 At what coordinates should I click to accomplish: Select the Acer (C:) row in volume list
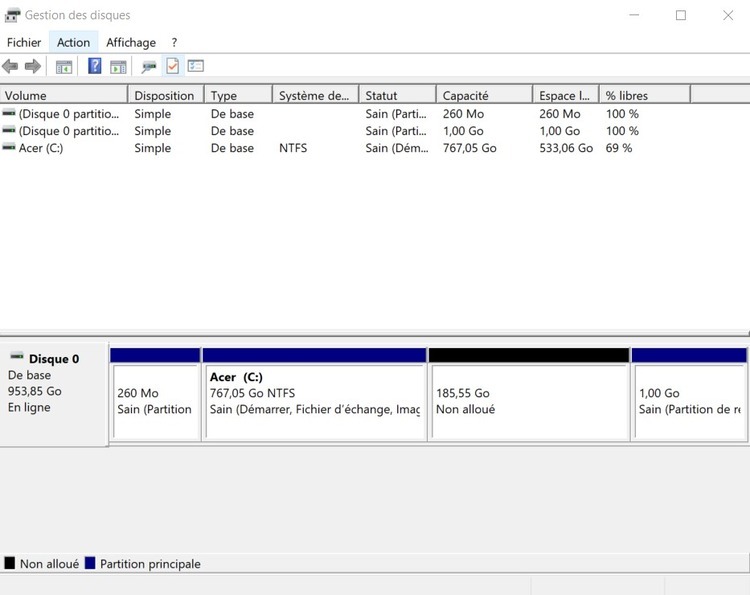click(x=41, y=148)
